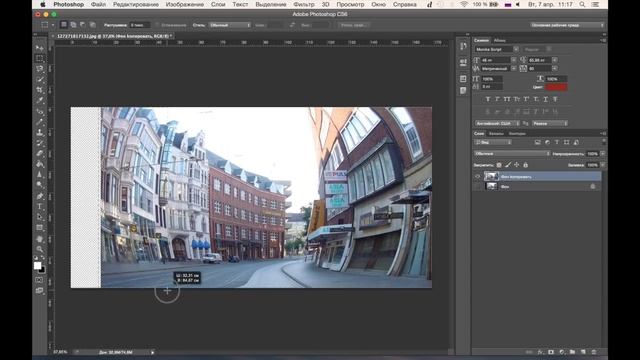The image size is (640, 360).
Task: Show the bottom background layer
Action: (x=478, y=187)
